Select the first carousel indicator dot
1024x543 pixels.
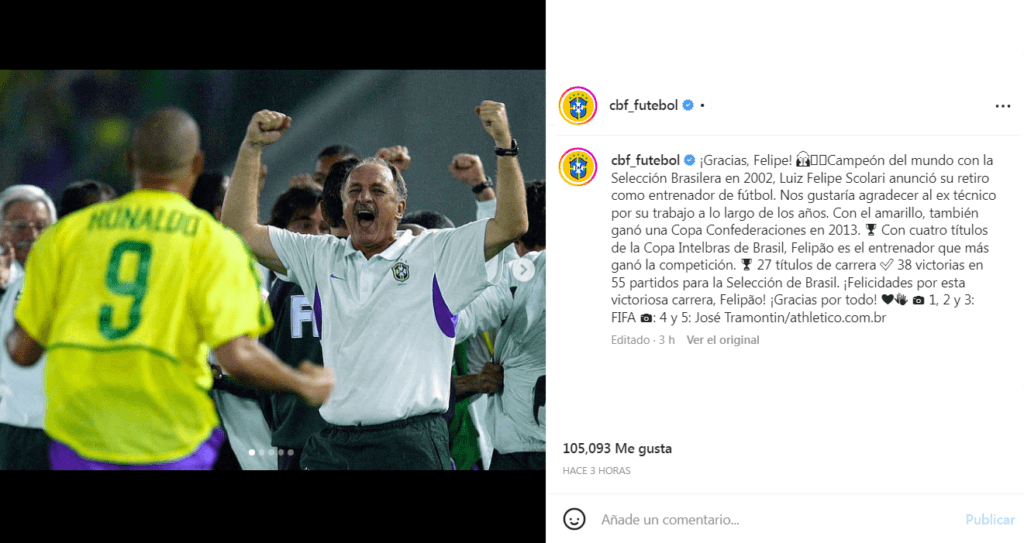pyautogui.click(x=252, y=452)
